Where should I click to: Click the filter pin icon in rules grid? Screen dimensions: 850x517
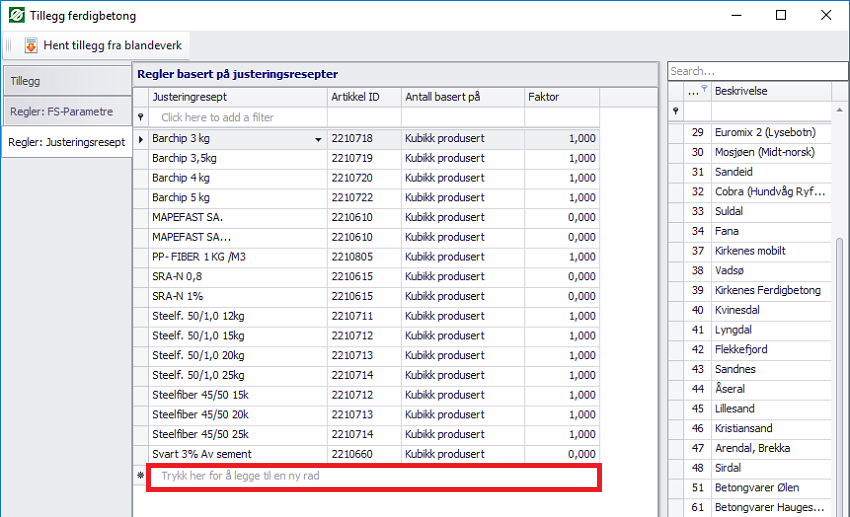coord(140,118)
